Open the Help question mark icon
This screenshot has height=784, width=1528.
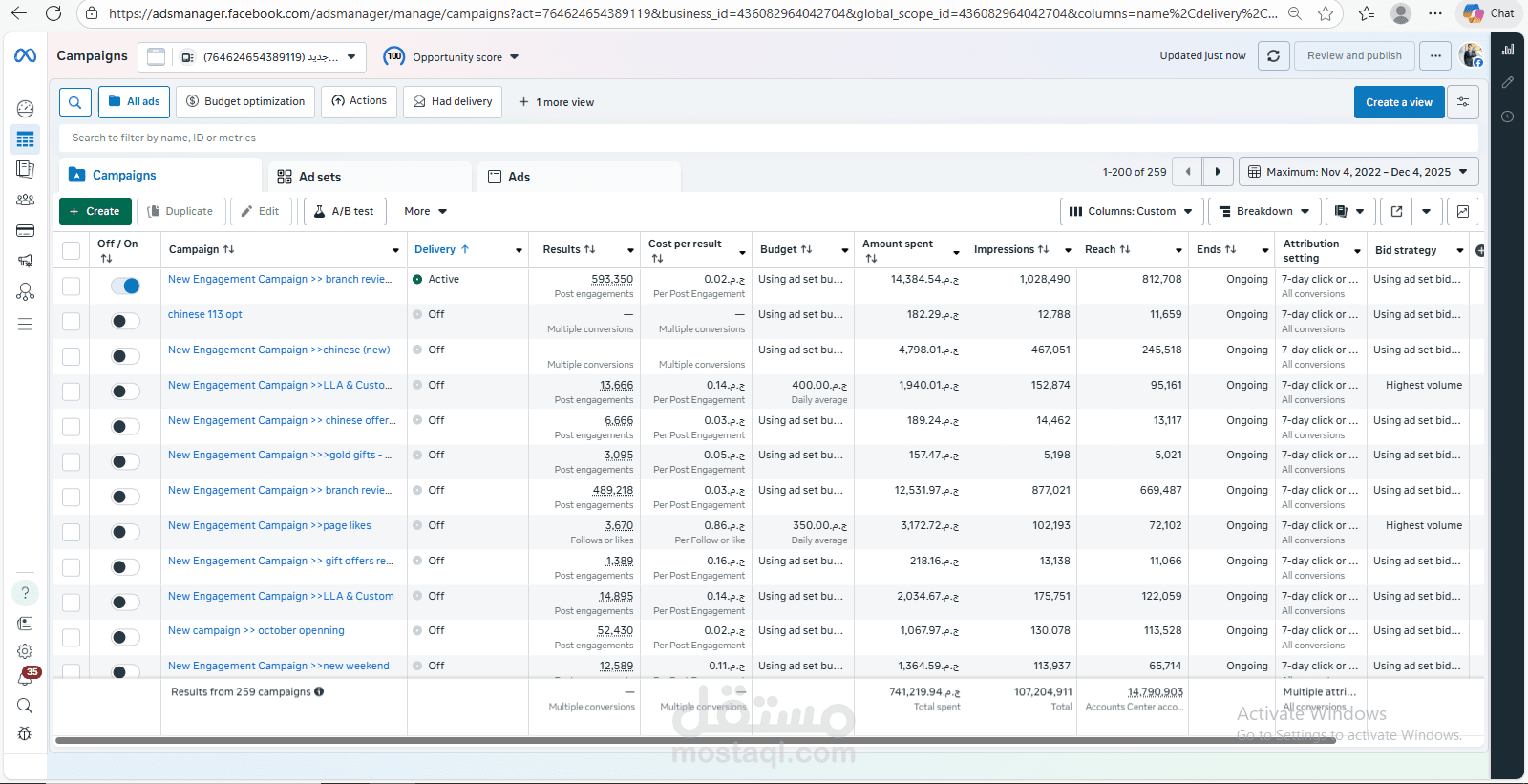coord(25,593)
